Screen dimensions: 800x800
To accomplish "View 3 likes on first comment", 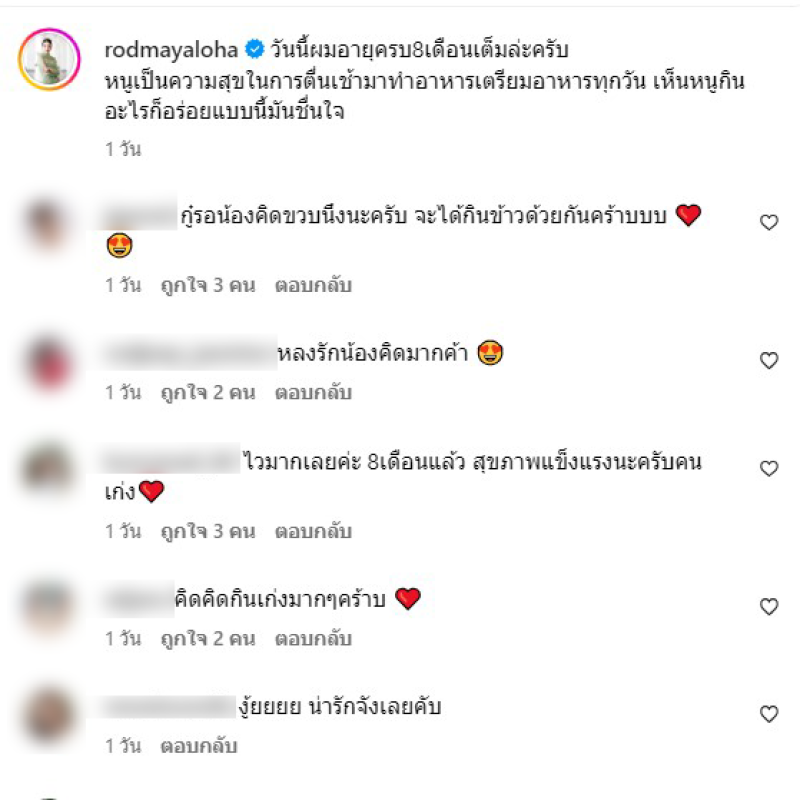I will (x=208, y=285).
